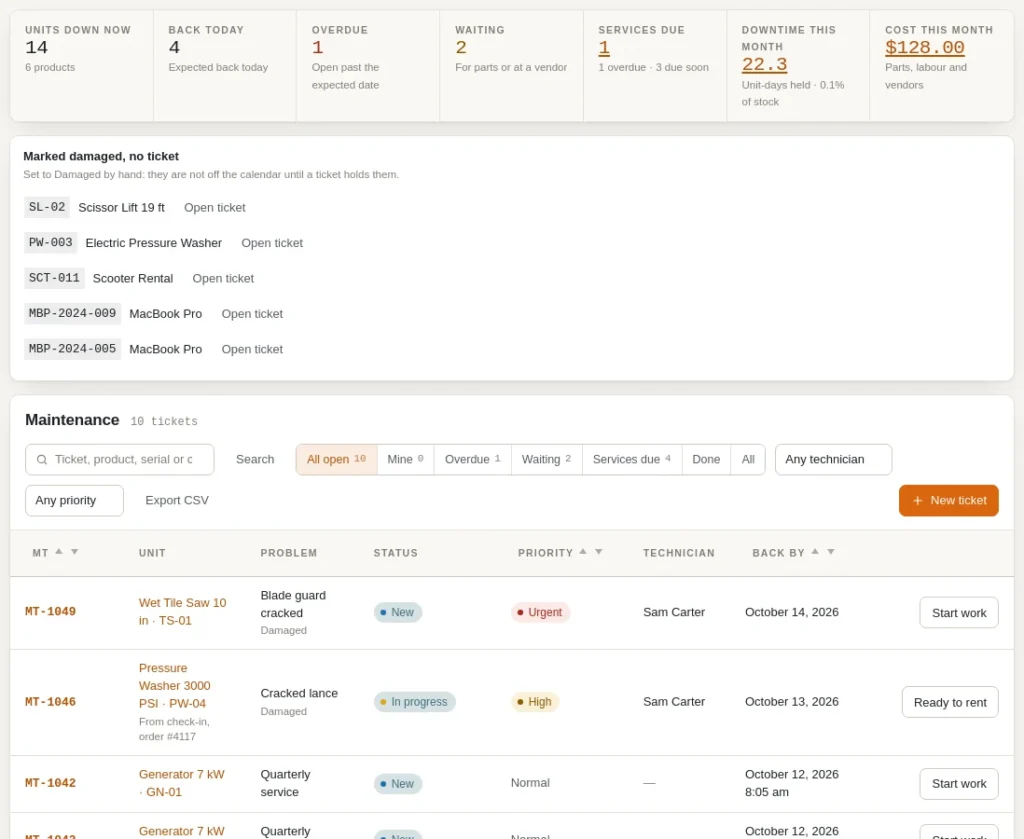Open unit Generator 7 kW · GN-01

coord(182,783)
